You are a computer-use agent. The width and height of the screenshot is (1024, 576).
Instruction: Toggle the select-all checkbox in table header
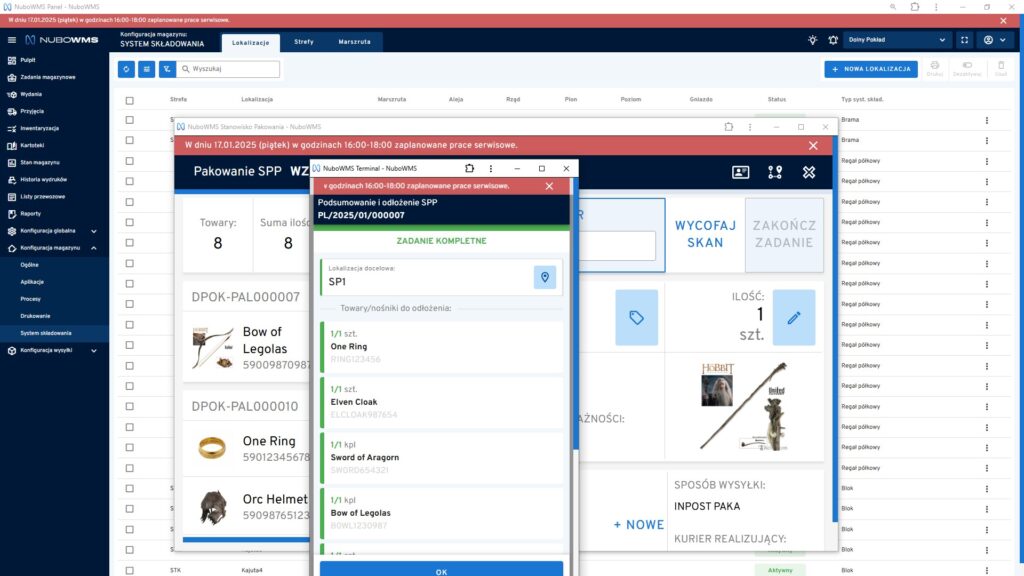click(x=129, y=100)
